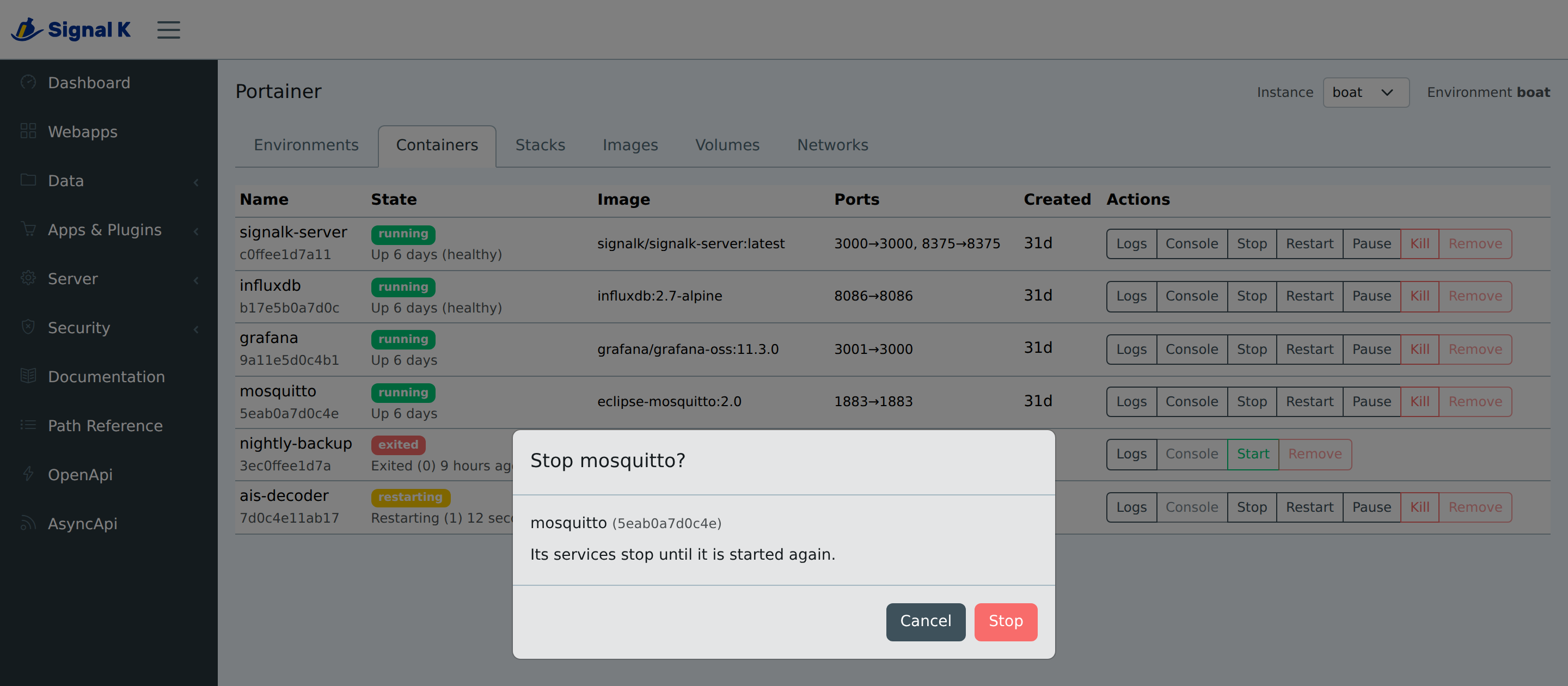1568x686 pixels.
Task: Open Console for signalk-server
Action: [1192, 243]
